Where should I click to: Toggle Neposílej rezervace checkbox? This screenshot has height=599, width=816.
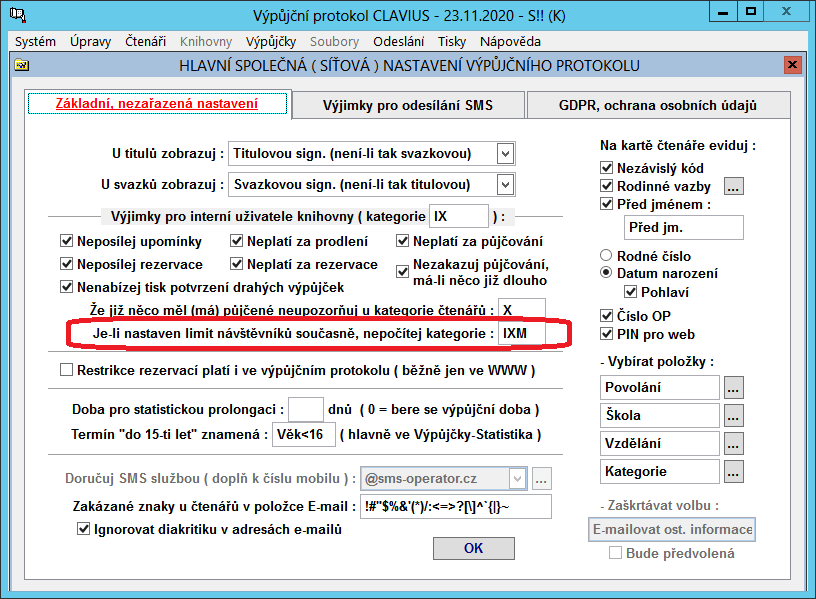[66, 264]
